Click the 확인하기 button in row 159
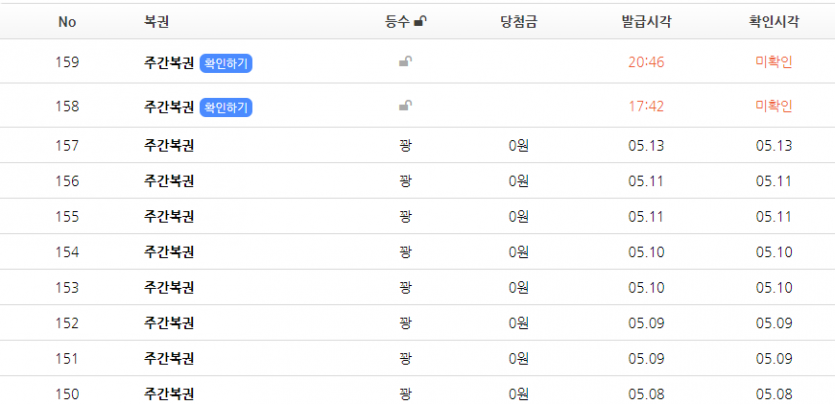The height and width of the screenshot is (405, 835). click(x=226, y=63)
